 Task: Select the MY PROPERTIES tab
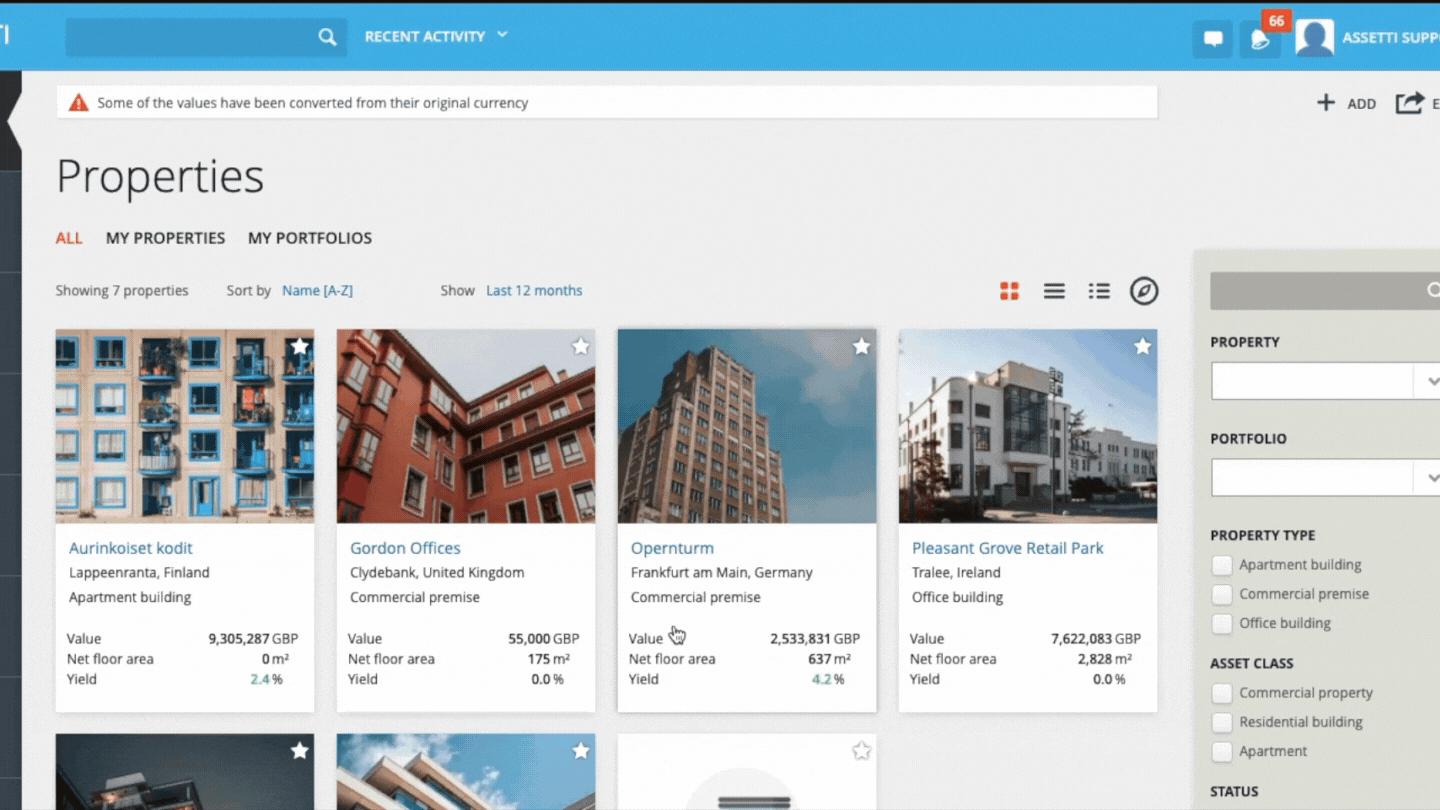click(165, 238)
